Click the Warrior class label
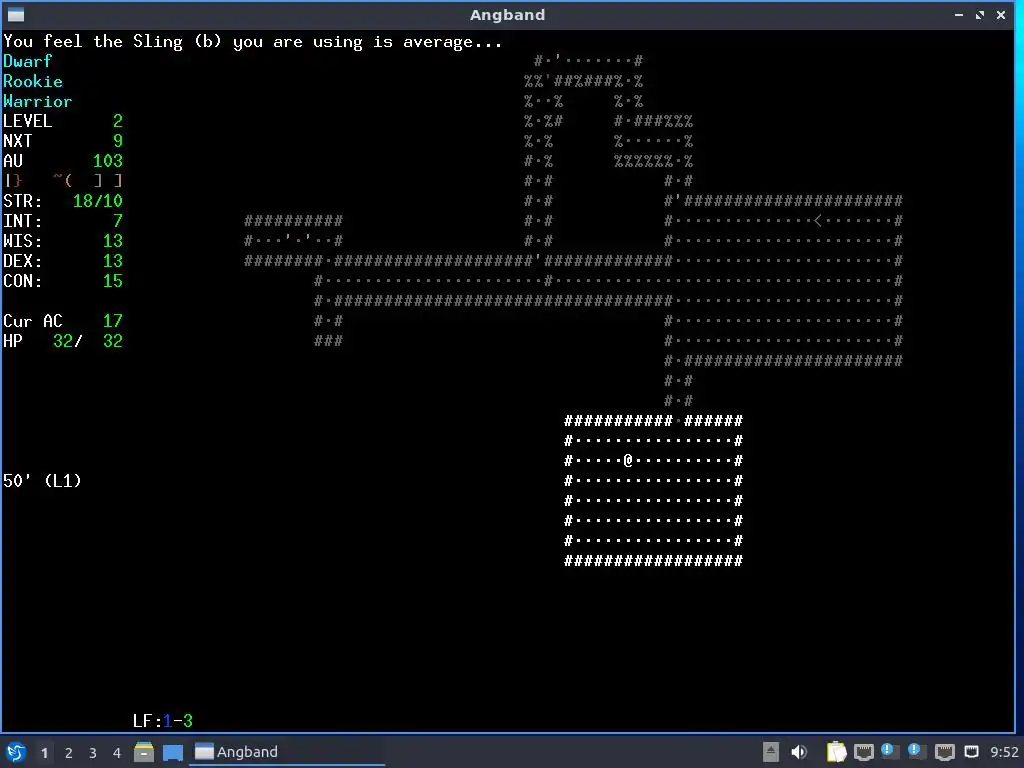 (x=37, y=101)
